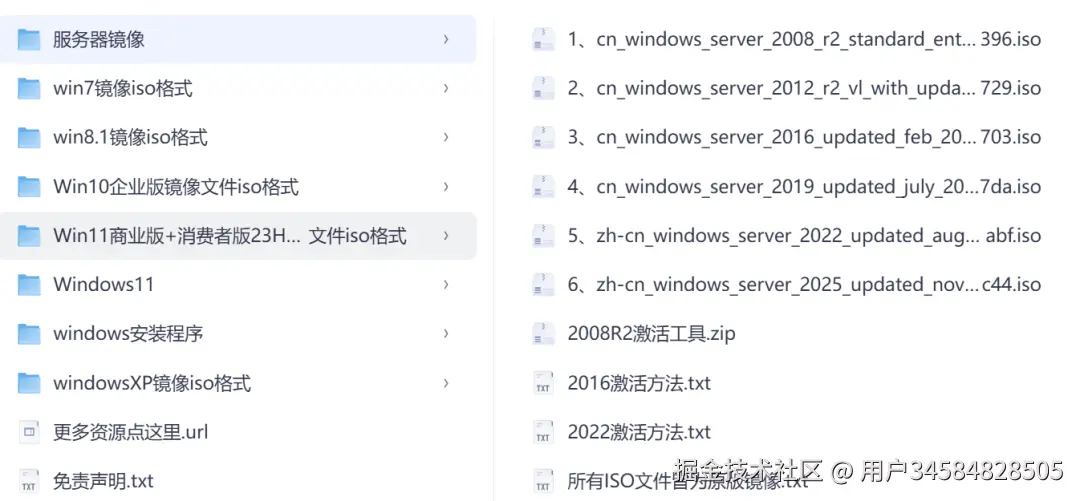Viewport: 1080px width, 501px height.
Task: Select the Win10企业版镜像文件iso格式 folder name
Action: pyautogui.click(x=176, y=187)
